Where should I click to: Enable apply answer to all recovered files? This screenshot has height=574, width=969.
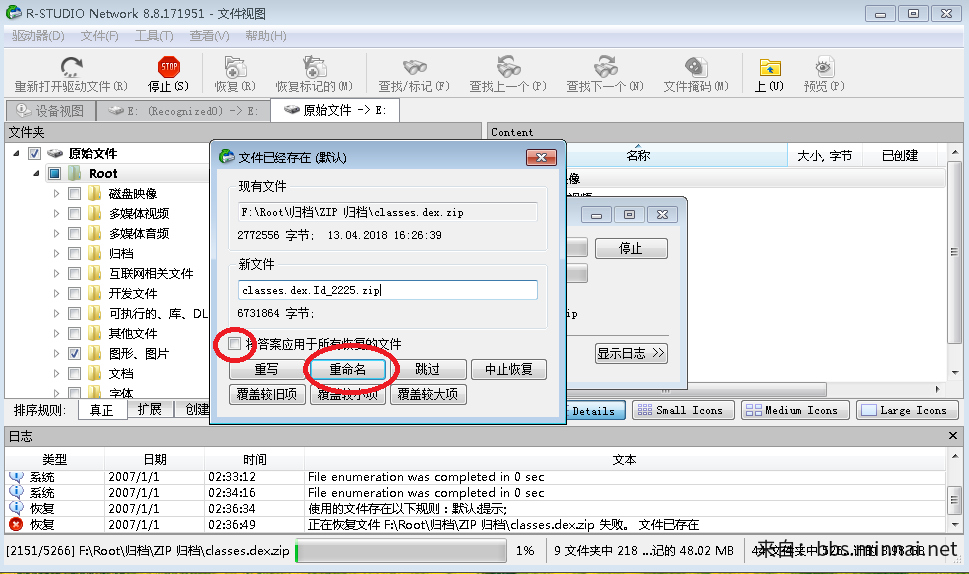(234, 344)
